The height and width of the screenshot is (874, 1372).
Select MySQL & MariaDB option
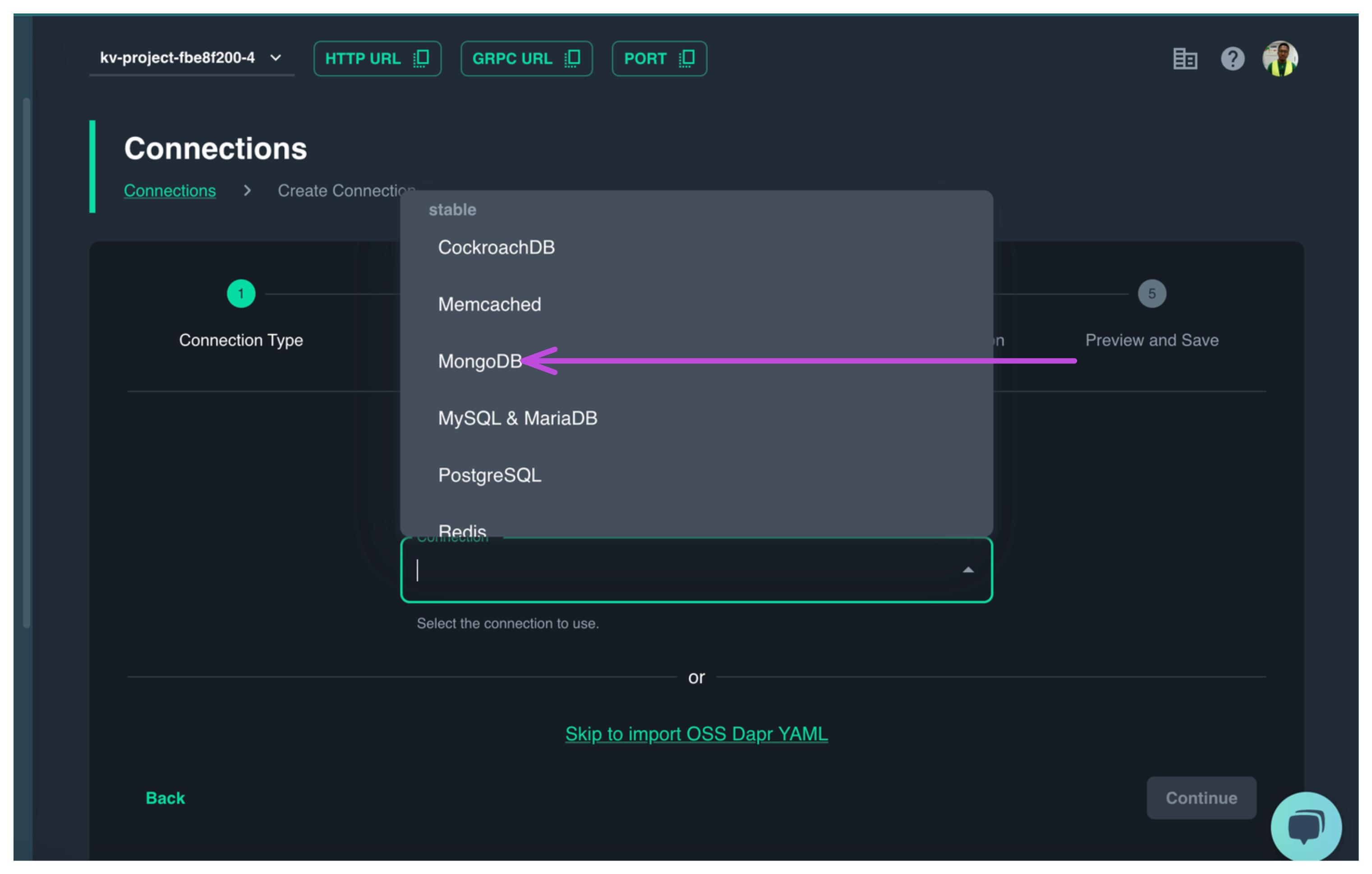pyautogui.click(x=517, y=418)
